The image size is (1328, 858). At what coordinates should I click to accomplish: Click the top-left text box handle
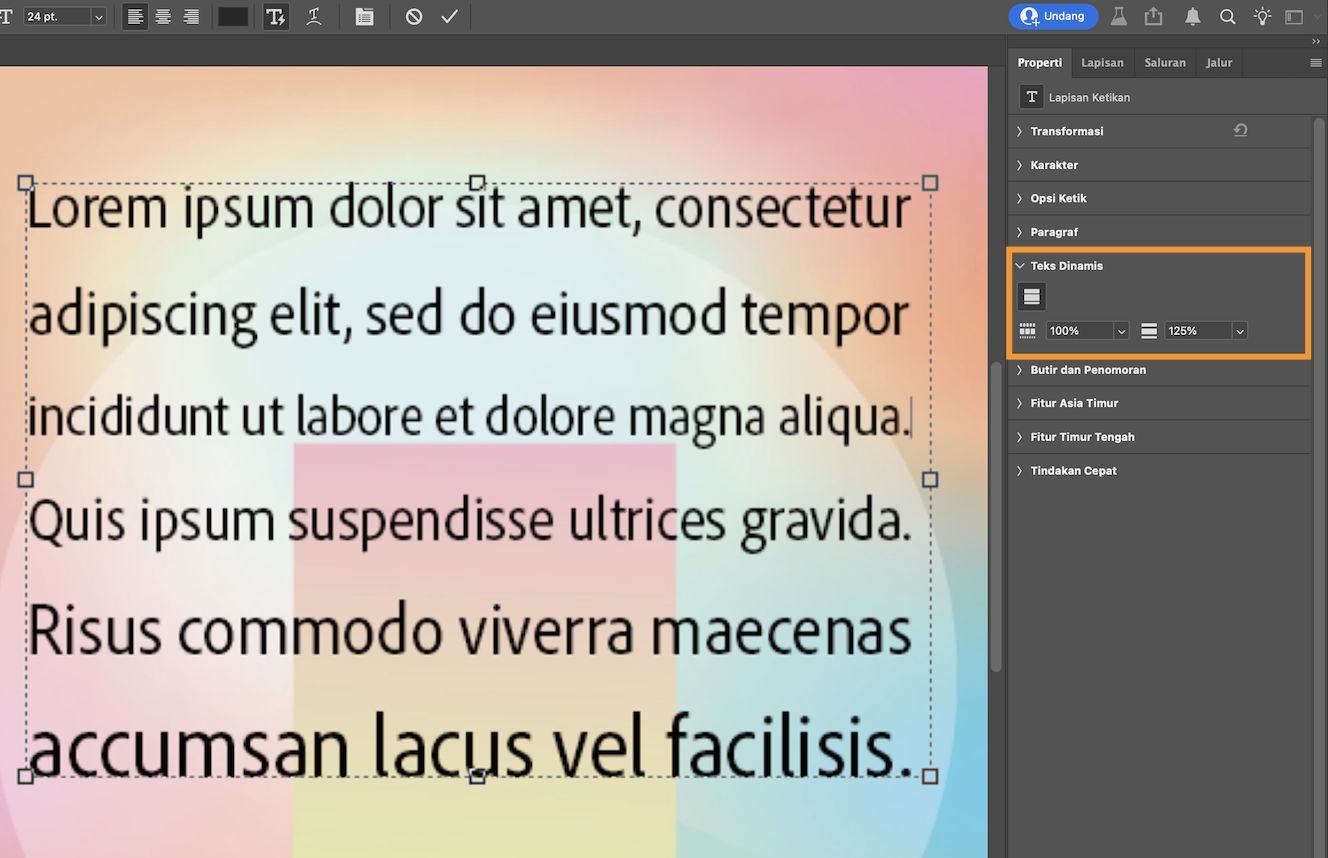pos(26,183)
